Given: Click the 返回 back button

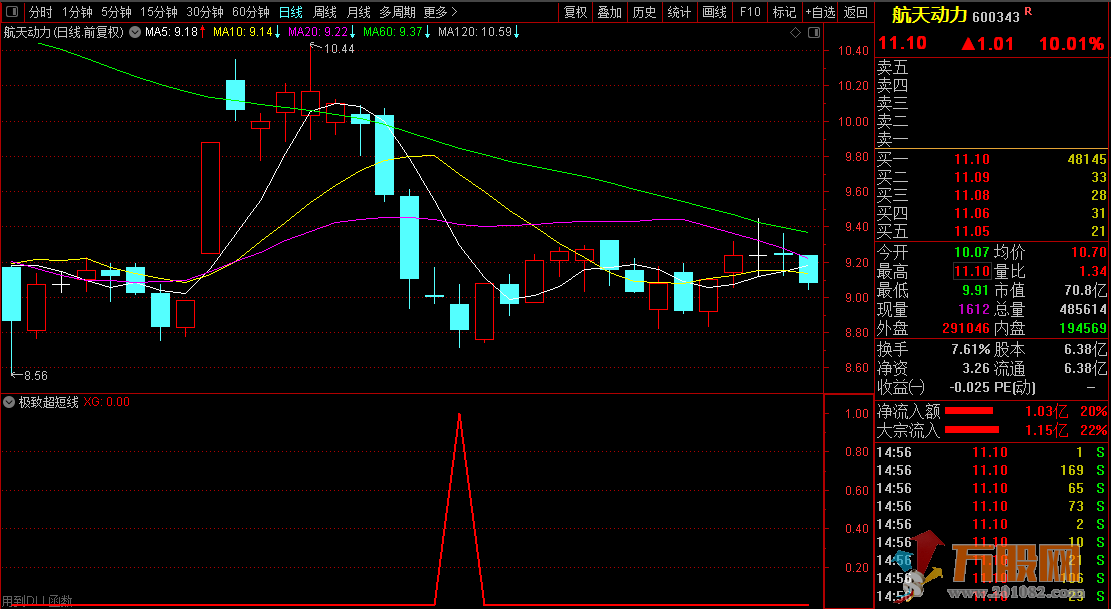Looking at the screenshot, I should coord(856,12).
